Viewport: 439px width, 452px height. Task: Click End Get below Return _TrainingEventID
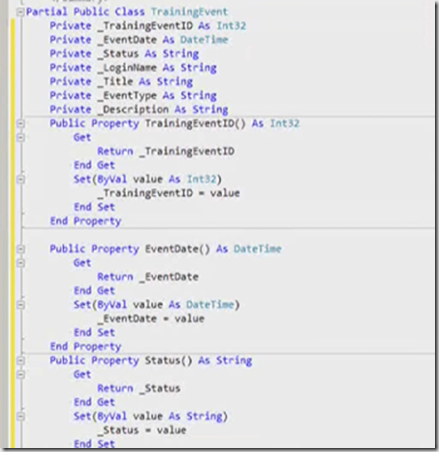94,165
